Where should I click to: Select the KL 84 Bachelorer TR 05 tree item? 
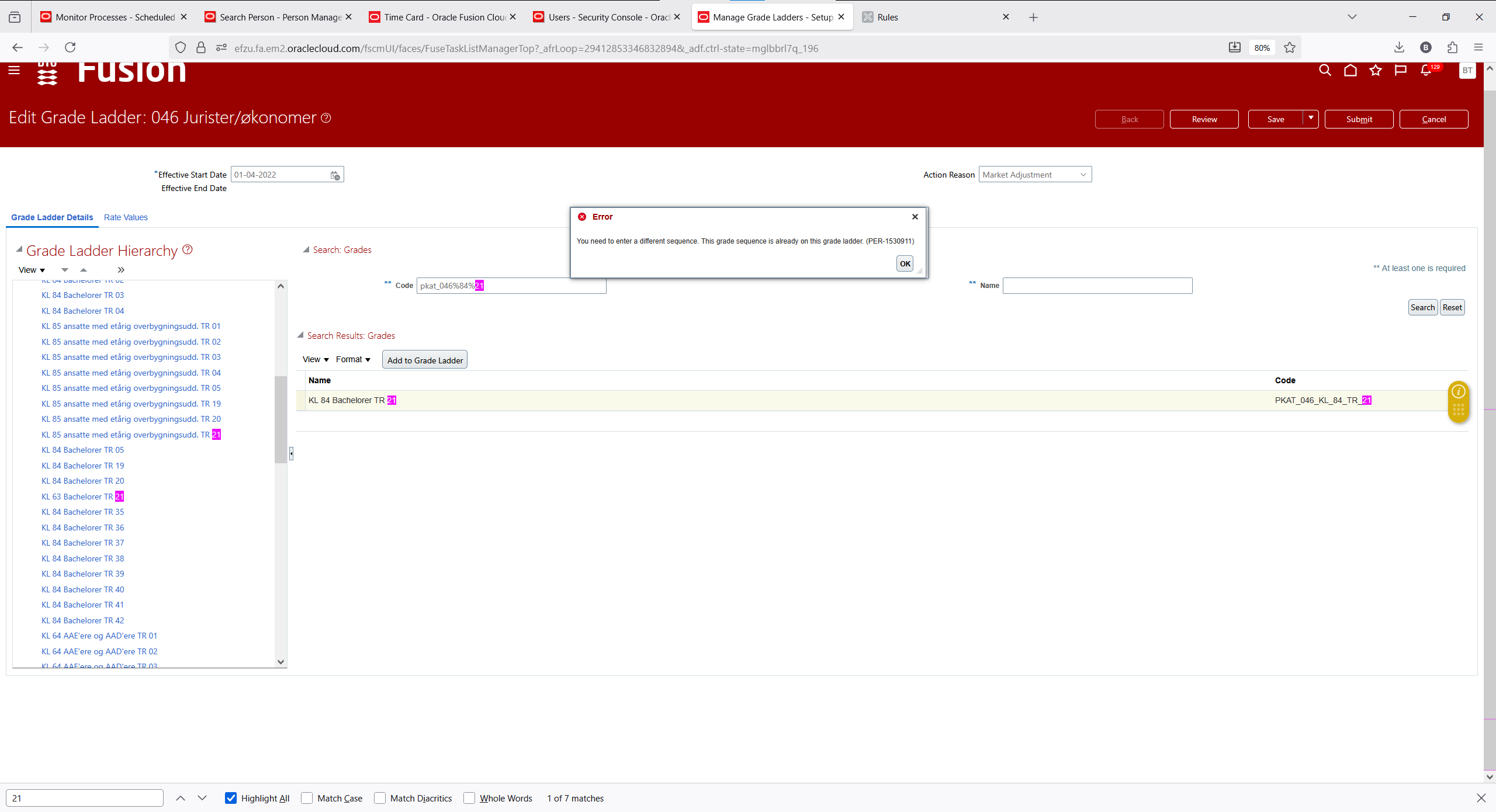(82, 450)
